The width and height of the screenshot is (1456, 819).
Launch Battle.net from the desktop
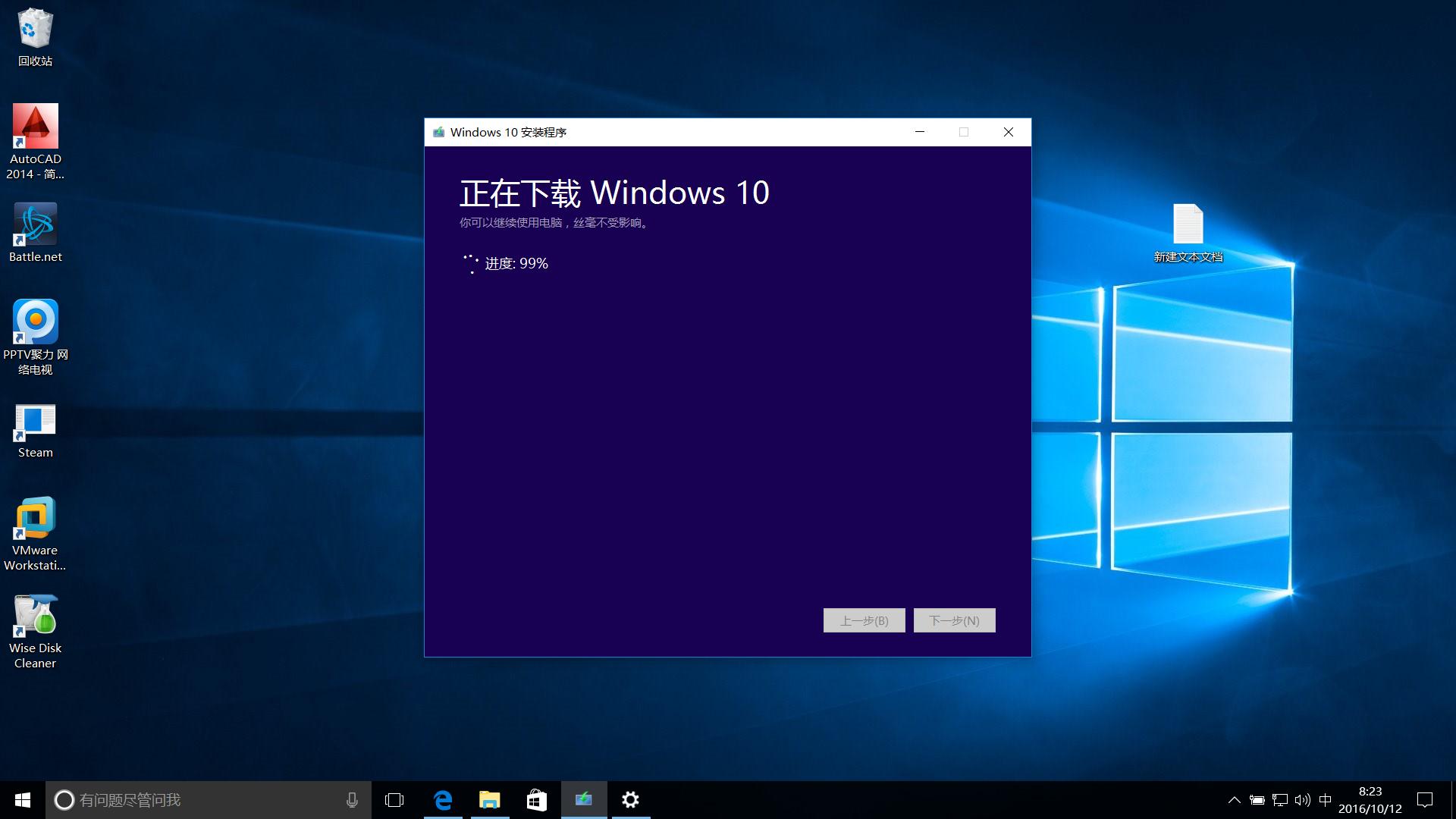click(35, 224)
